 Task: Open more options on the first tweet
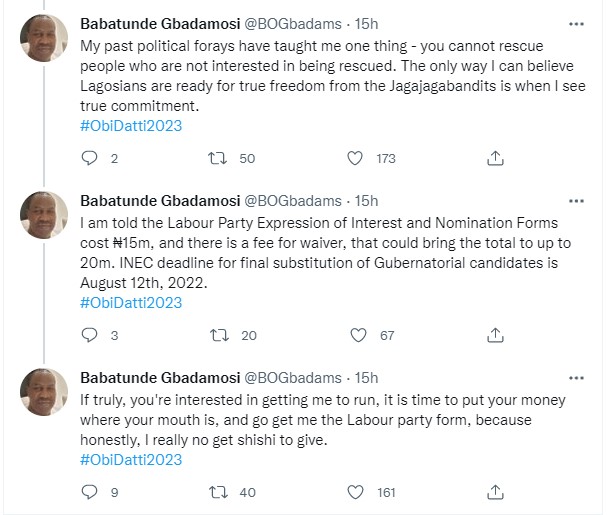[576, 23]
